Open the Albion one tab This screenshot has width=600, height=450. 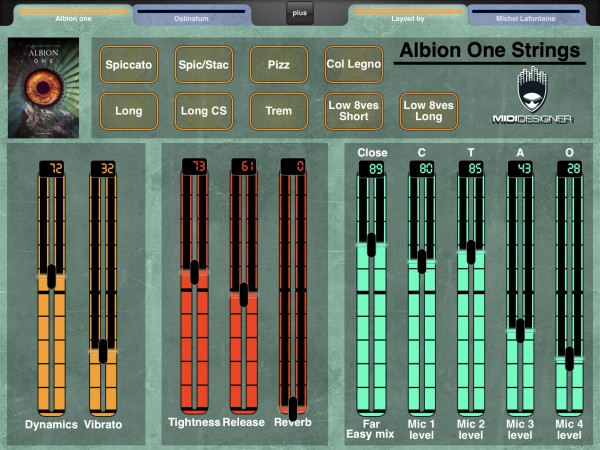point(73,16)
